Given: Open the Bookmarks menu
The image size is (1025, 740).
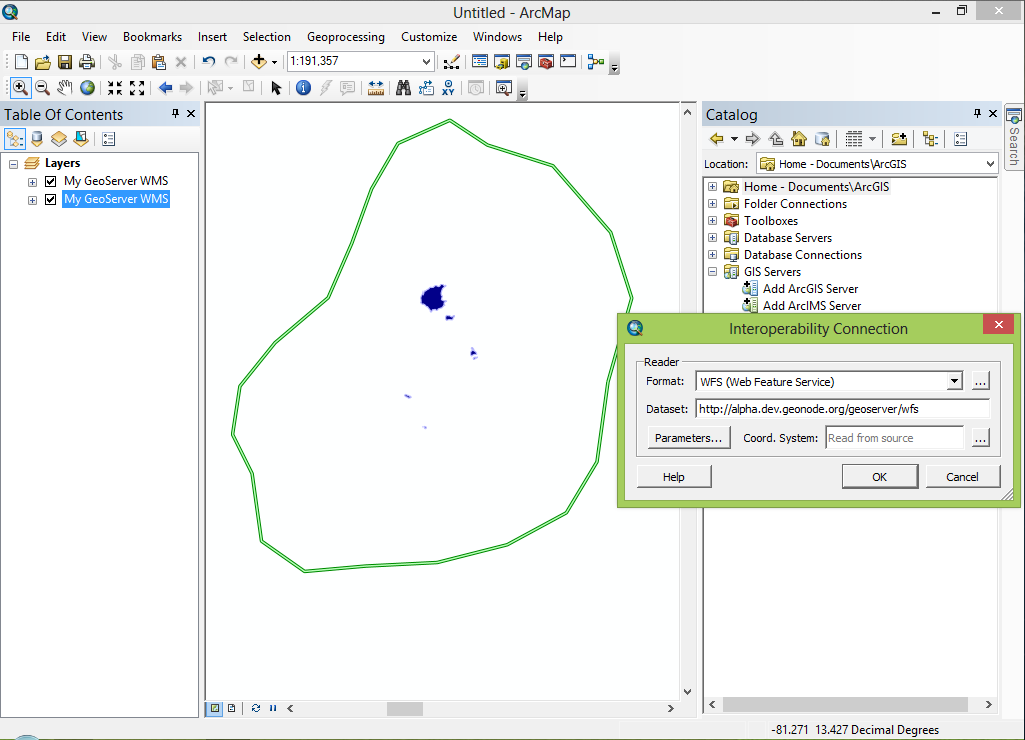Looking at the screenshot, I should pos(152,37).
